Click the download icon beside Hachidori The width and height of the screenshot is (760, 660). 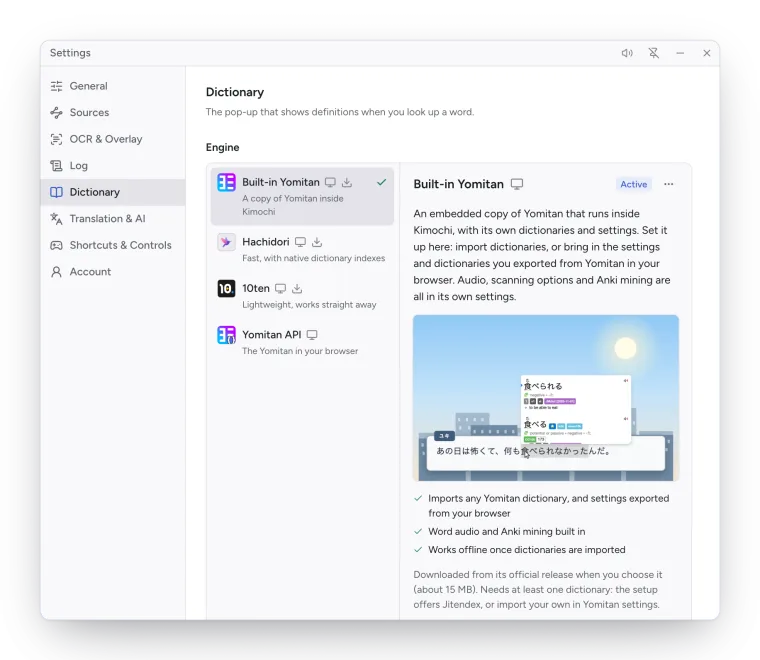(x=317, y=242)
